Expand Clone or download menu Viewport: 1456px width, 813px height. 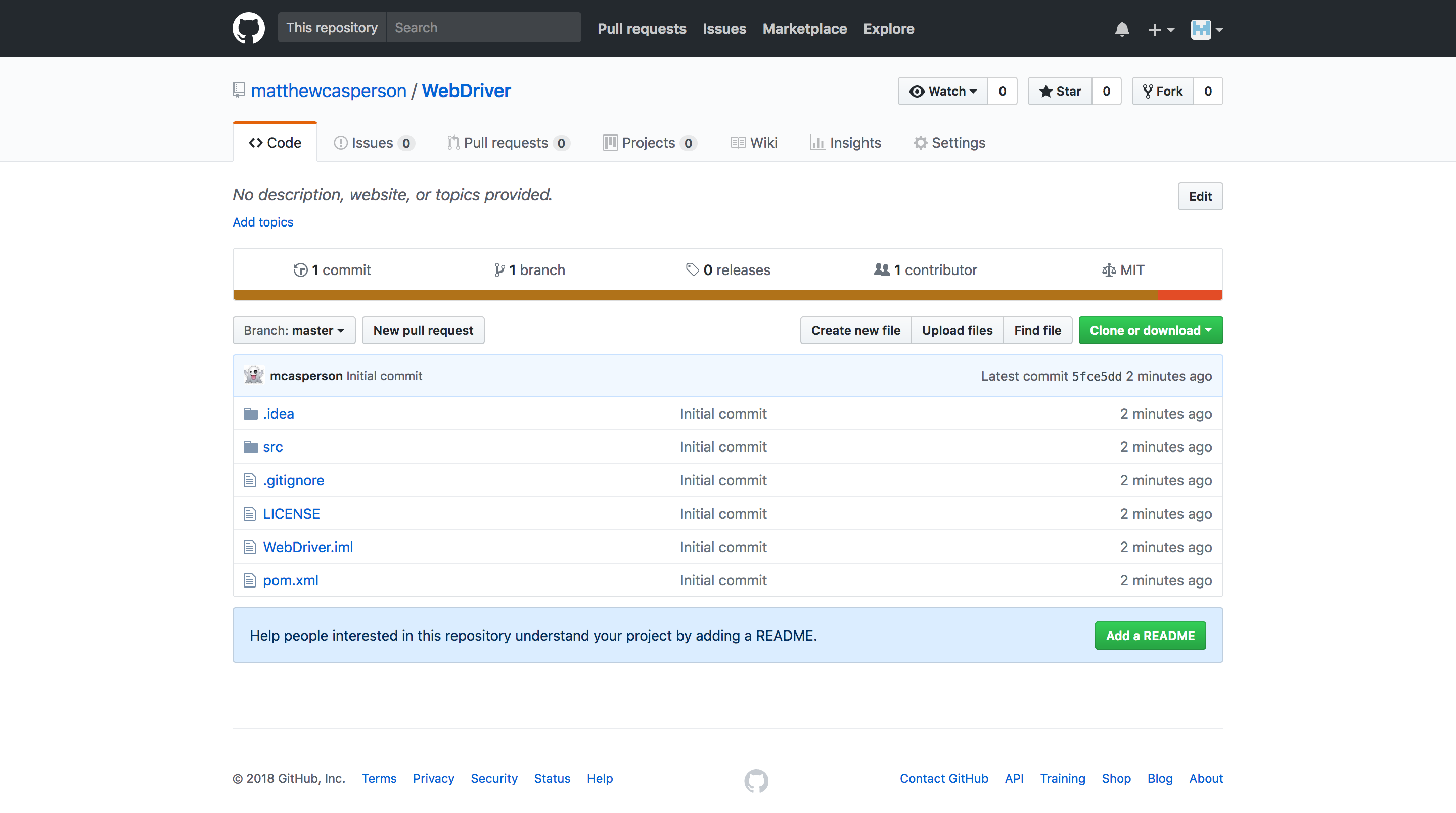click(x=1150, y=330)
